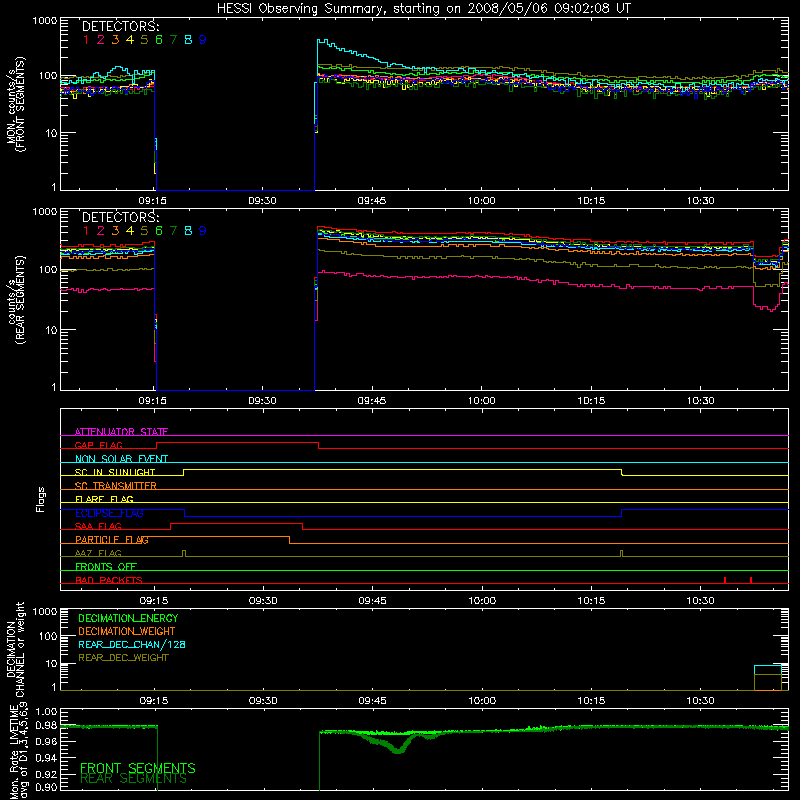Click cyan detector 8 legend in front panel

tap(188, 40)
